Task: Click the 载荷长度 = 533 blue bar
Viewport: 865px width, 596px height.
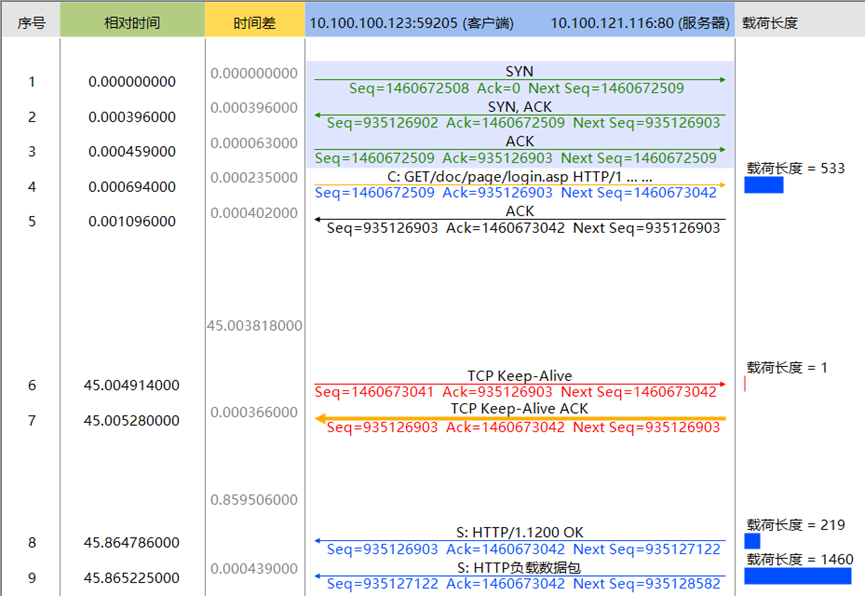Action: click(x=763, y=185)
